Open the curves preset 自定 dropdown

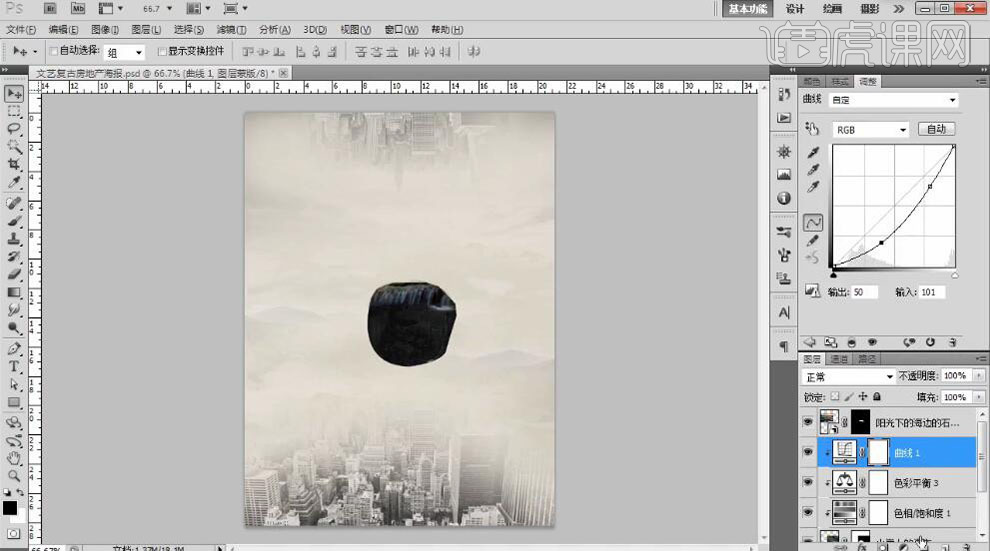[894, 100]
